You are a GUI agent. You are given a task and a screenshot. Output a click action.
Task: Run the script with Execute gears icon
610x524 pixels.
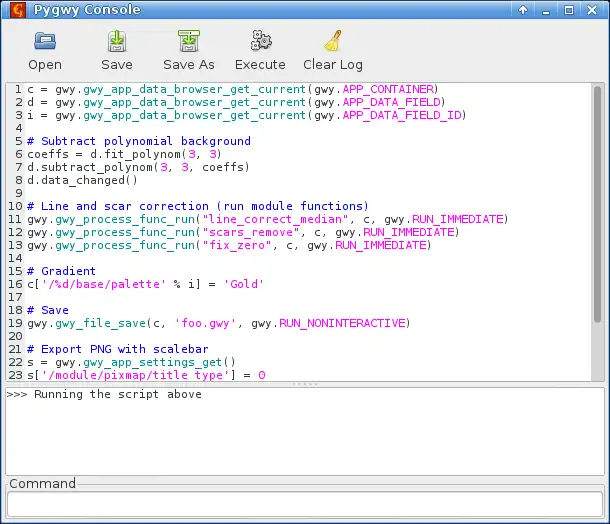click(261, 40)
